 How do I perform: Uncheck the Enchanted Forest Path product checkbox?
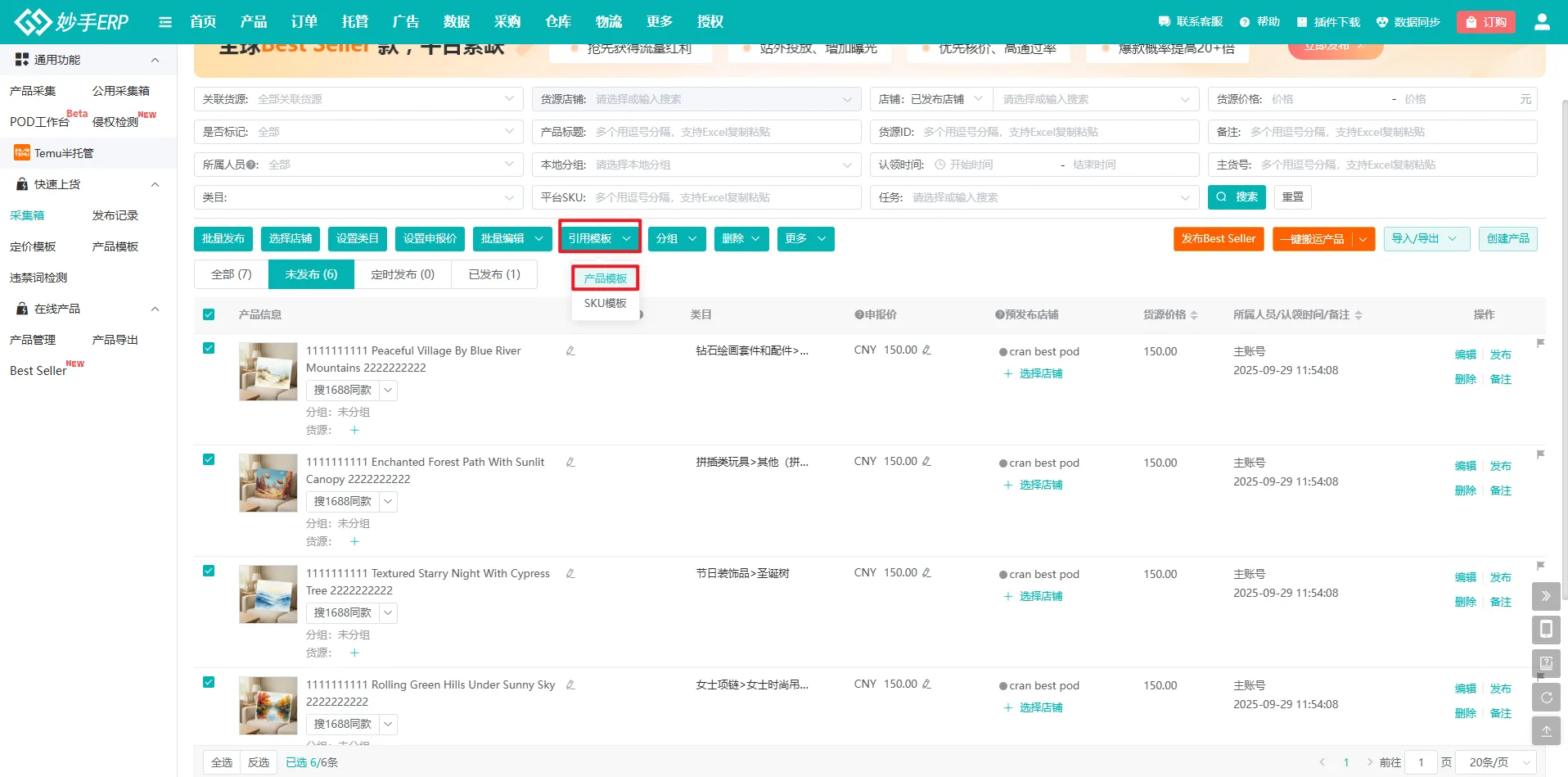pyautogui.click(x=209, y=459)
